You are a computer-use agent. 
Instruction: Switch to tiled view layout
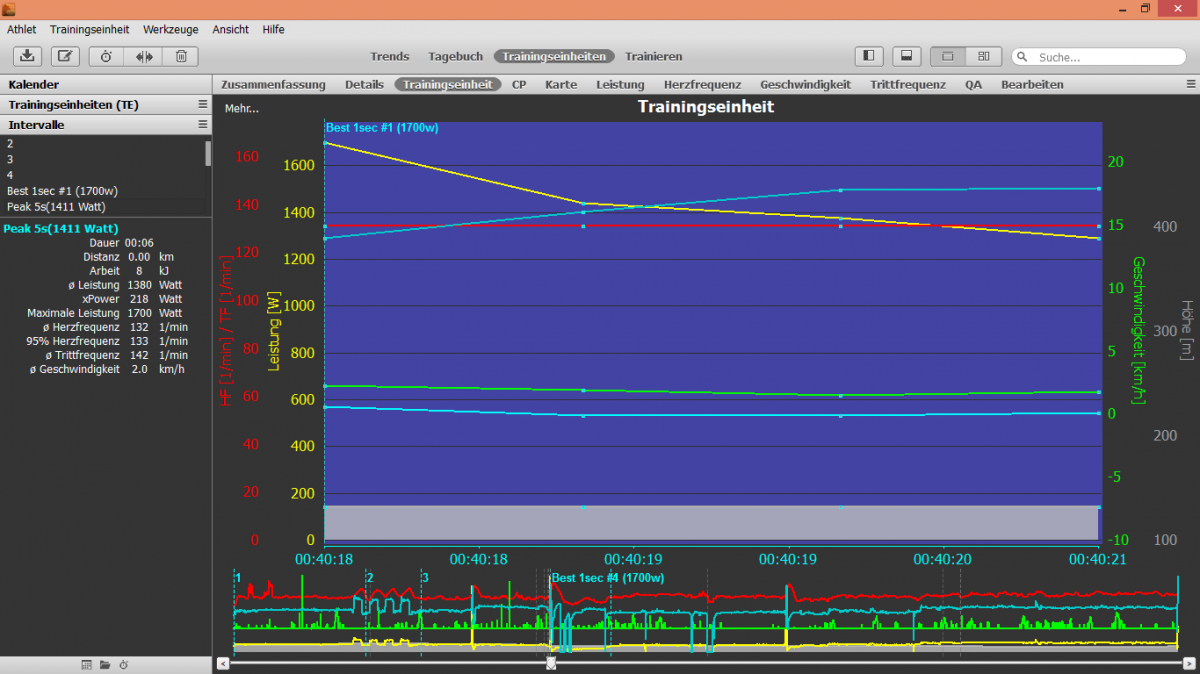click(984, 57)
